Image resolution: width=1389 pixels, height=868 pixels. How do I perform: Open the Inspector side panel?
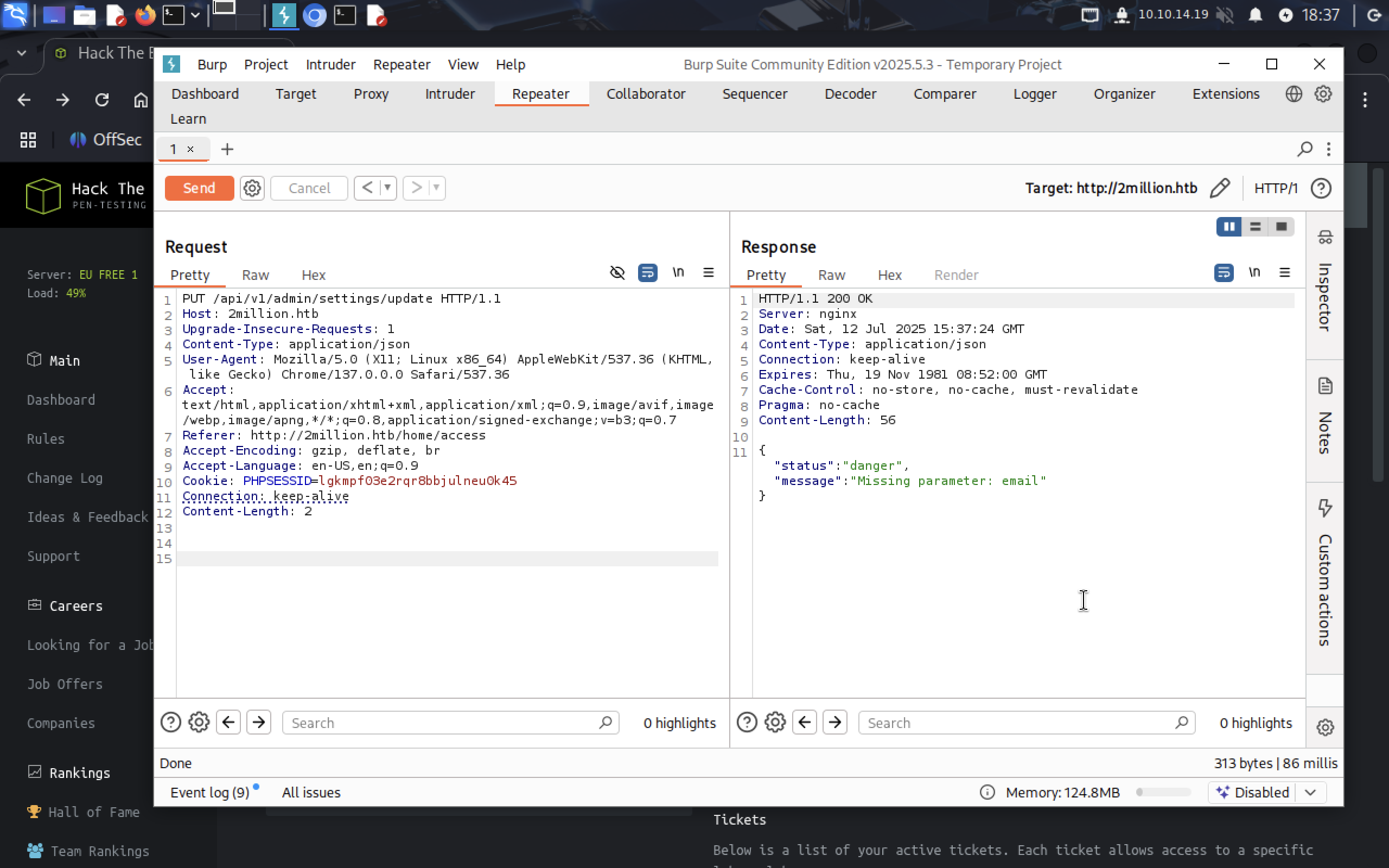[x=1325, y=284]
